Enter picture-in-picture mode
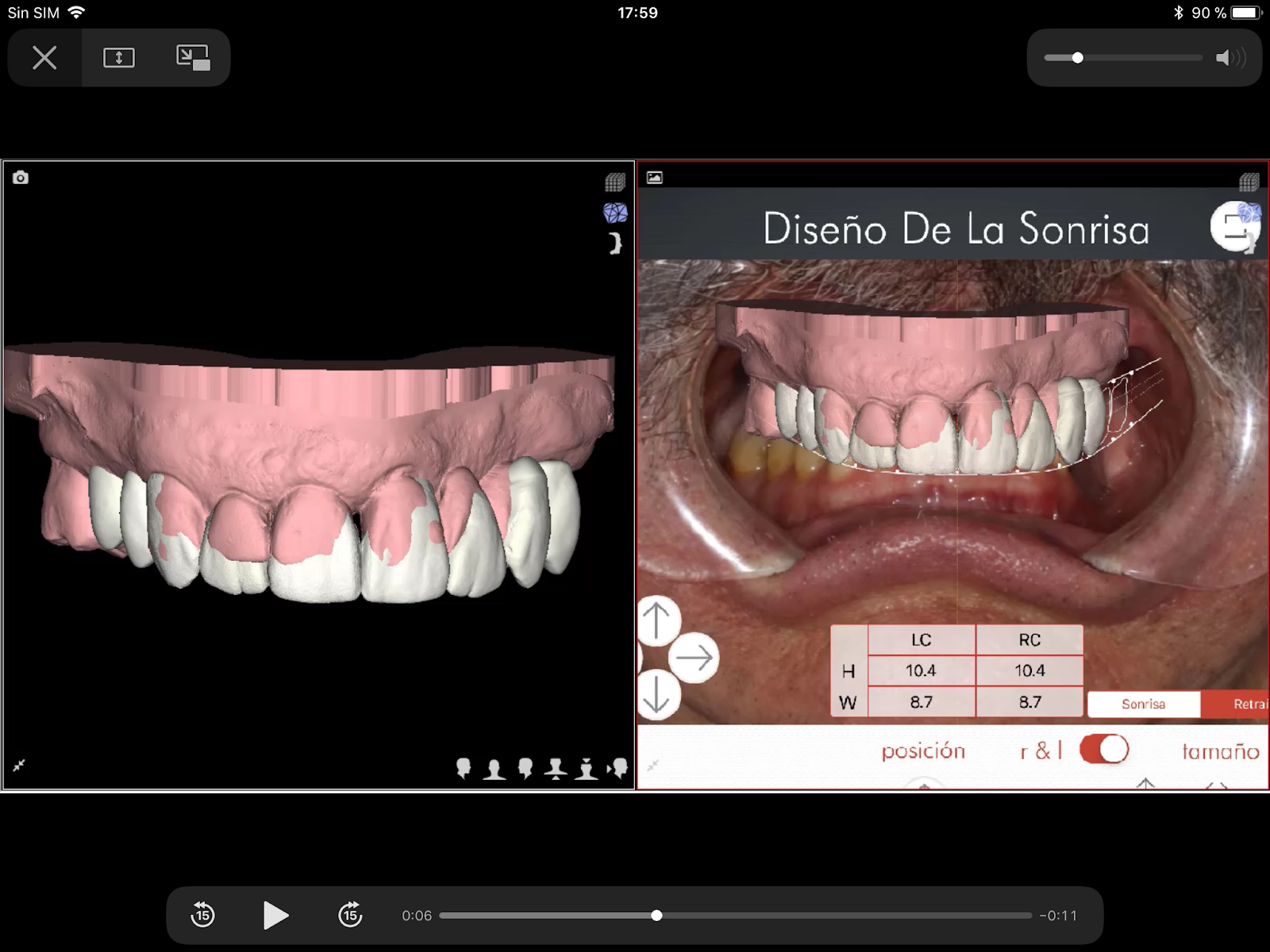Viewport: 1270px width, 952px height. coord(193,57)
